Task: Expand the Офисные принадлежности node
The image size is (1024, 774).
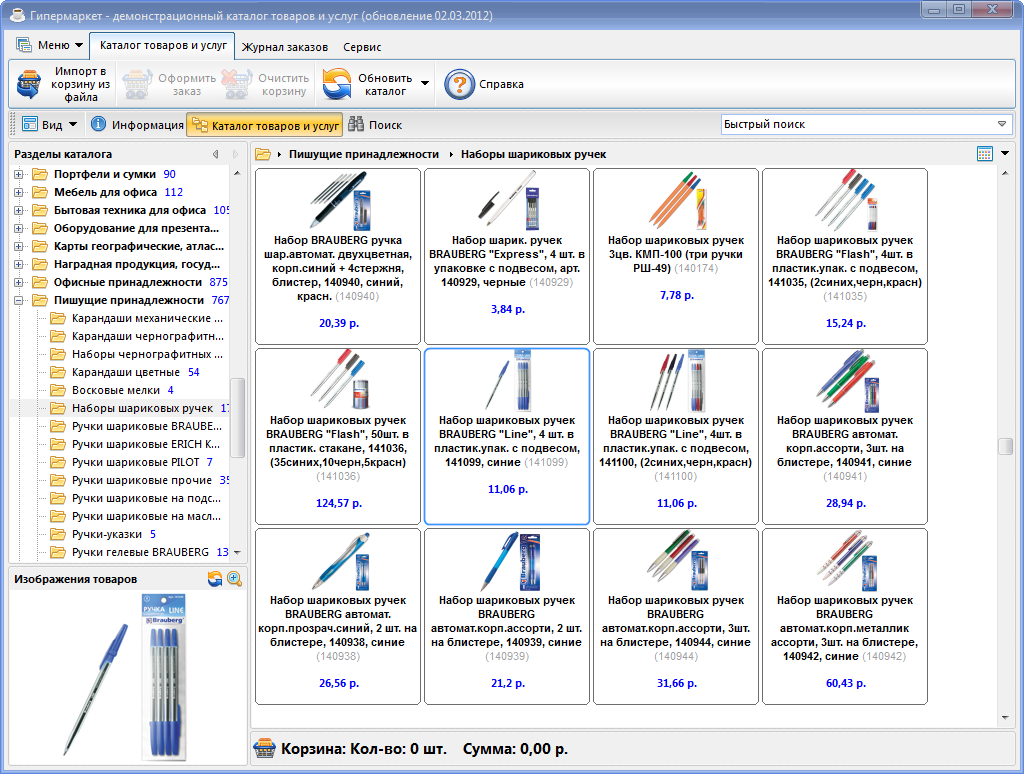Action: point(19,282)
